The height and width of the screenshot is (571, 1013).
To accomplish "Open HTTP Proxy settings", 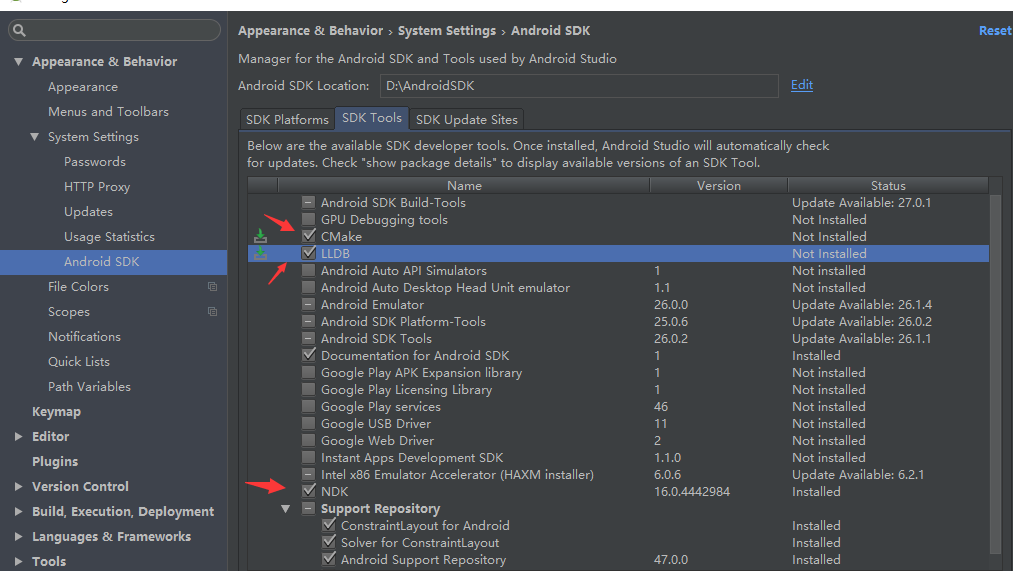I will tap(97, 187).
